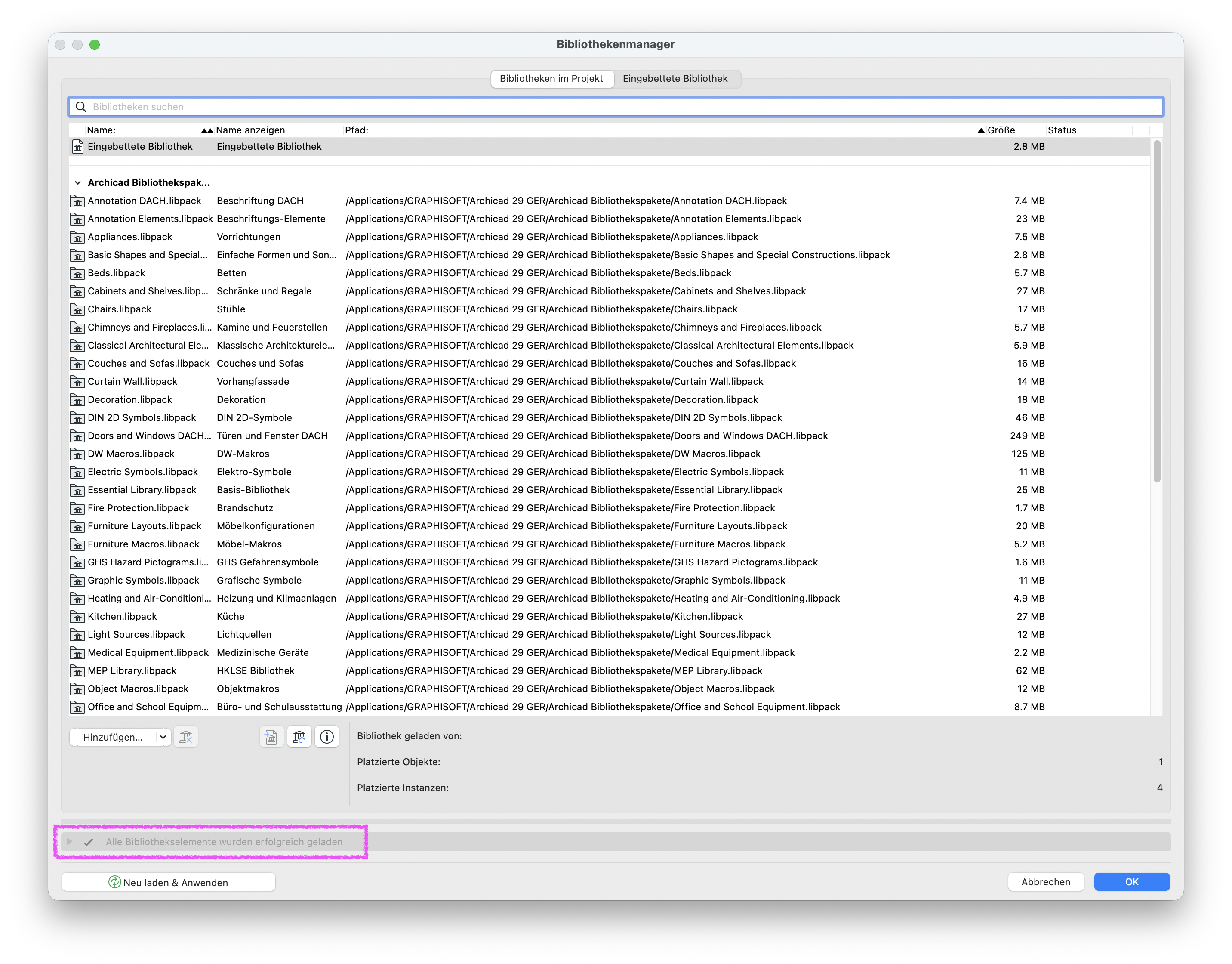1232x964 pixels.
Task: Click path ending in Furniture Layouts.libpack
Action: click(567, 526)
